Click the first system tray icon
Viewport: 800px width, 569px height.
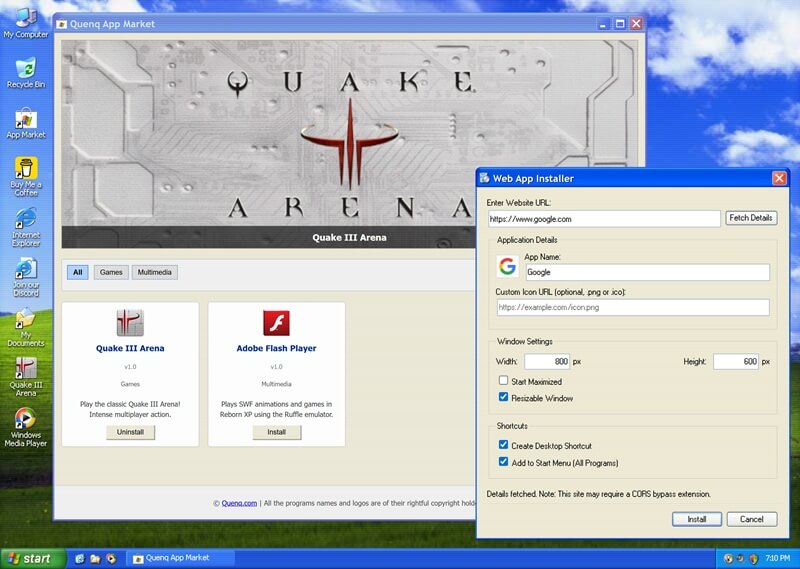728,558
